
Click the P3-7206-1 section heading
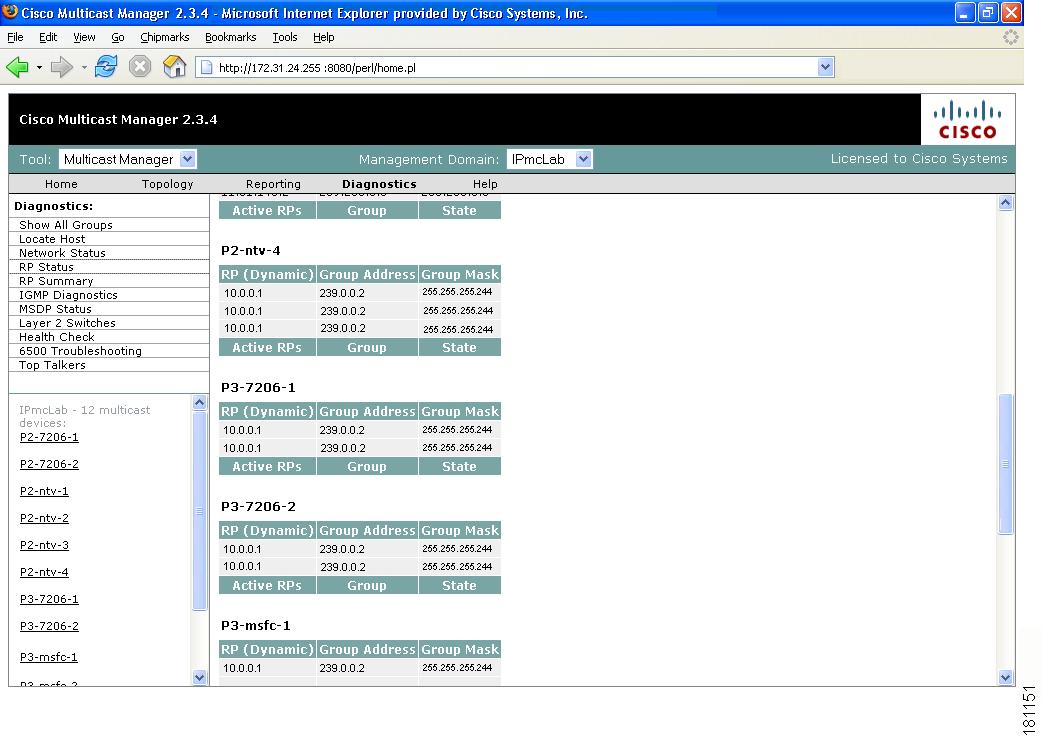(258, 388)
